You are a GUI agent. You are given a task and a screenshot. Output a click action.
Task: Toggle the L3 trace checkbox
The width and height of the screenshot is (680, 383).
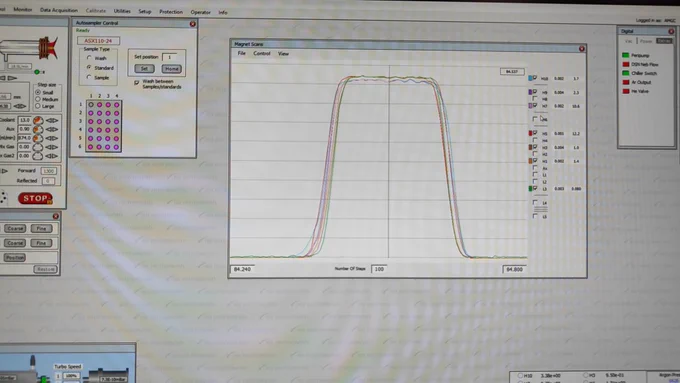pyautogui.click(x=535, y=188)
